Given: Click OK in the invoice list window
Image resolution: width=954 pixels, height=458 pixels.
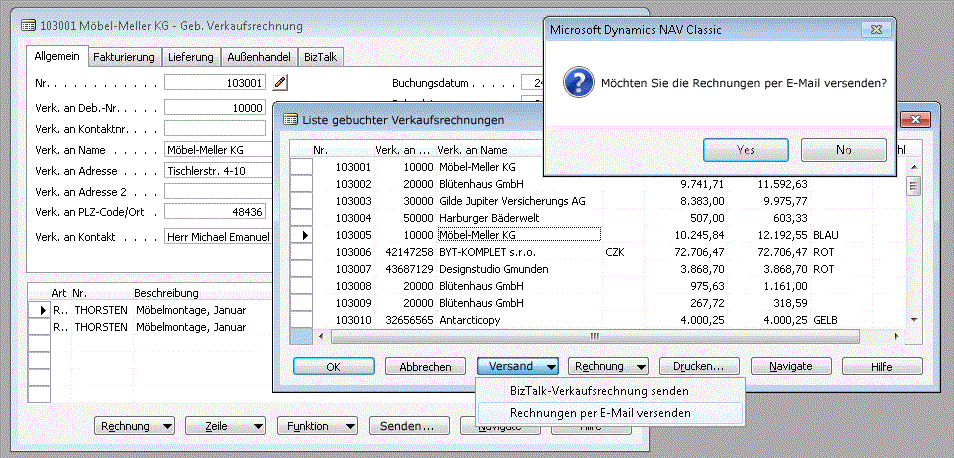Looking at the screenshot, I should [x=333, y=366].
